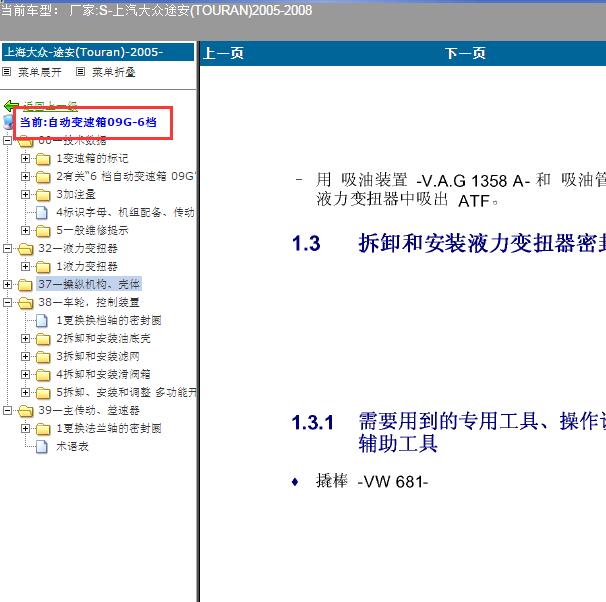The height and width of the screenshot is (602, 606).
Task: Click the green back arrow icon
Action: [11, 105]
